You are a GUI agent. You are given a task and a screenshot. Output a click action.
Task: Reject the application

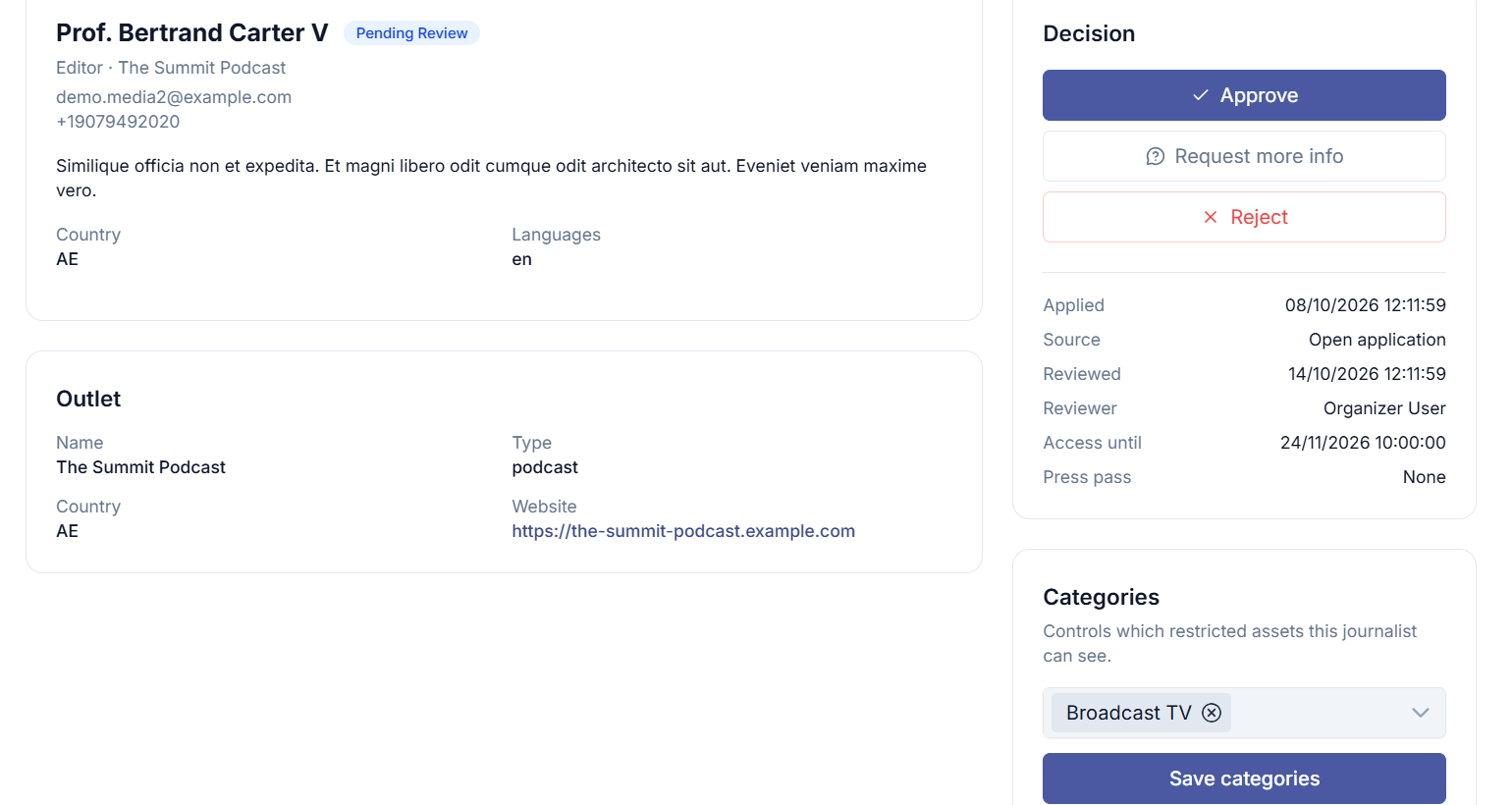tap(1244, 217)
